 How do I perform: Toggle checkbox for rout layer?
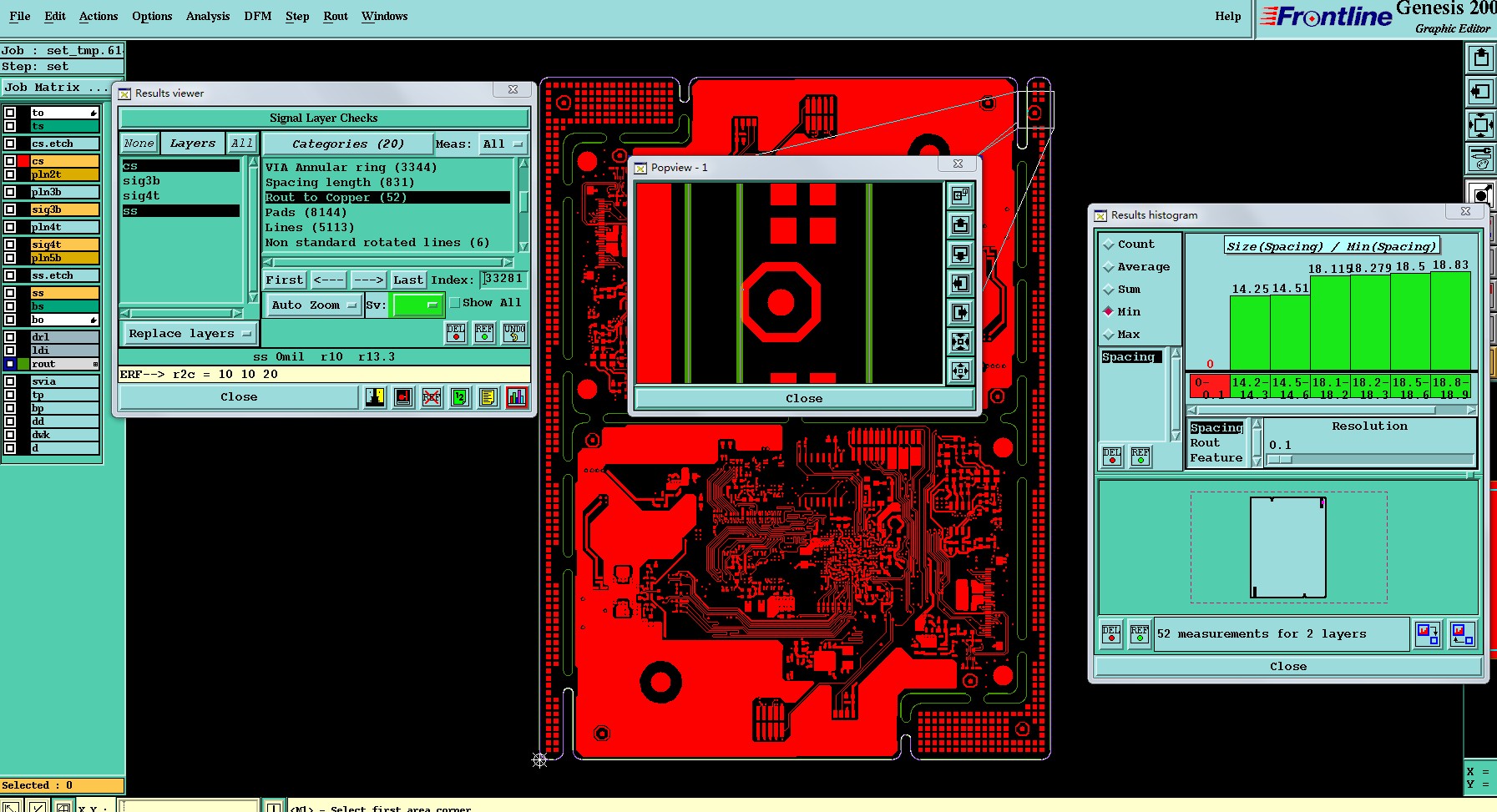[x=10, y=364]
